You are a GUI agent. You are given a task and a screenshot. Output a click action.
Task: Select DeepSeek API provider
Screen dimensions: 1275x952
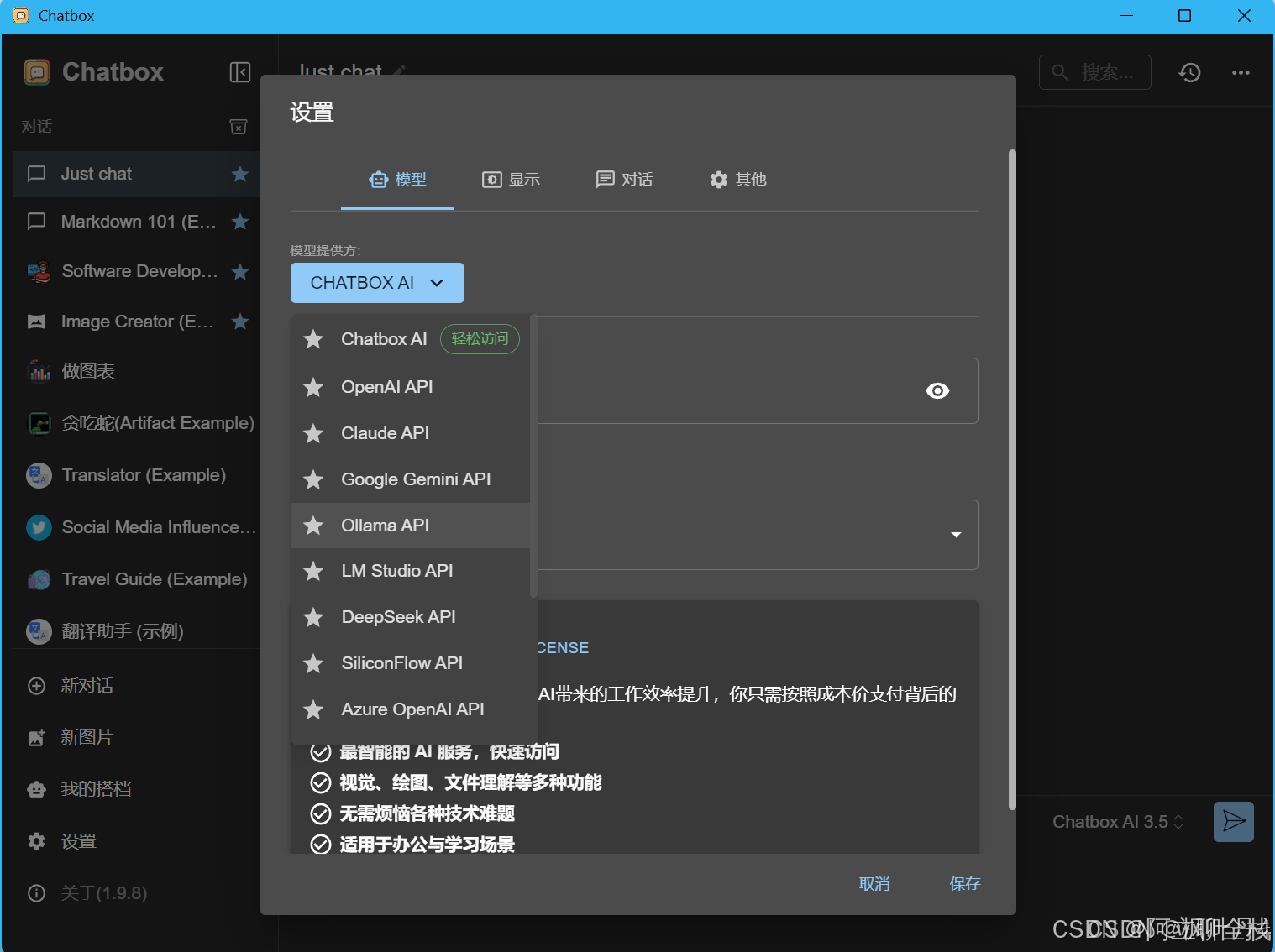pyautogui.click(x=410, y=617)
